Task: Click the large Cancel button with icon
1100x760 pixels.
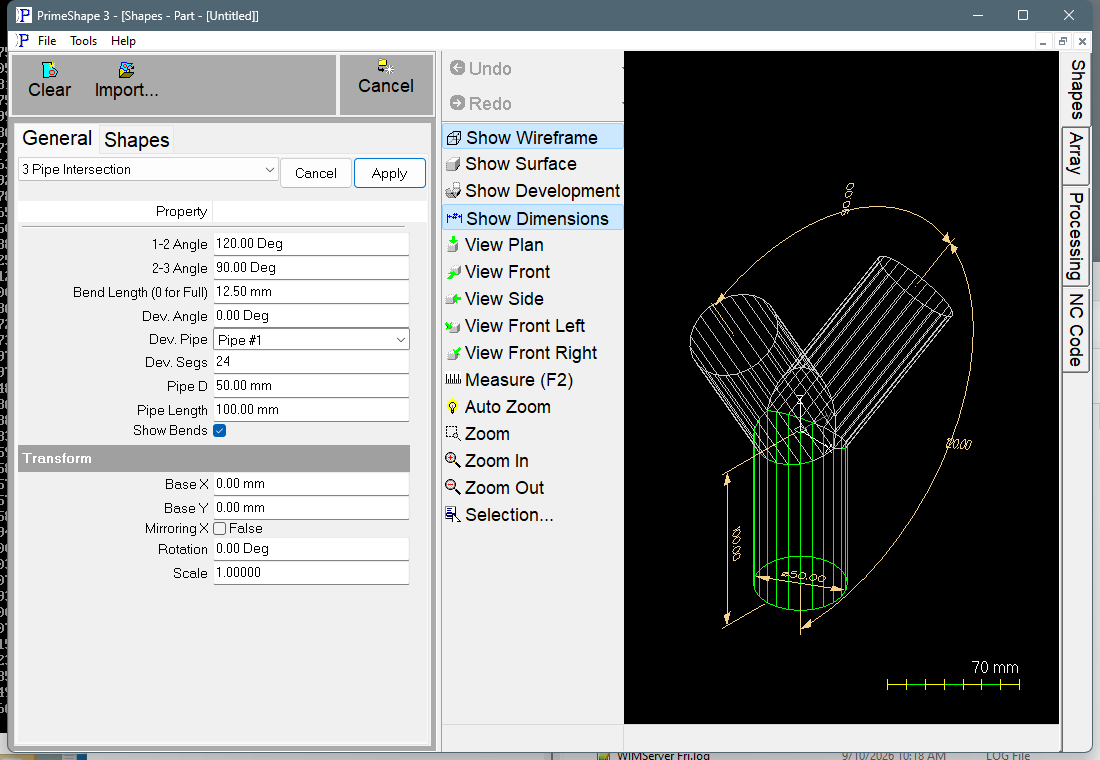Action: click(386, 84)
